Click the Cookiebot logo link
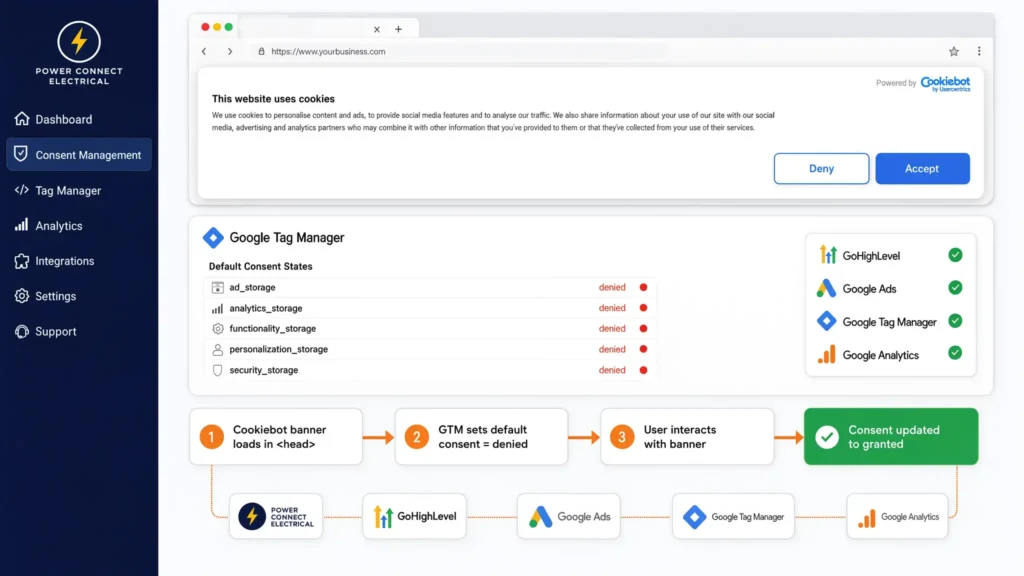The height and width of the screenshot is (576, 1024). click(x=945, y=84)
